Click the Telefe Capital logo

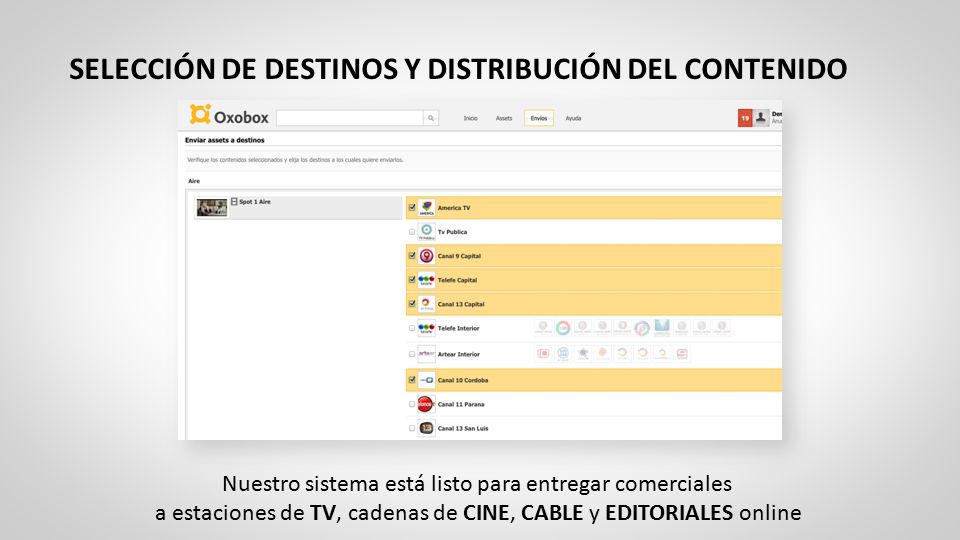pos(426,280)
